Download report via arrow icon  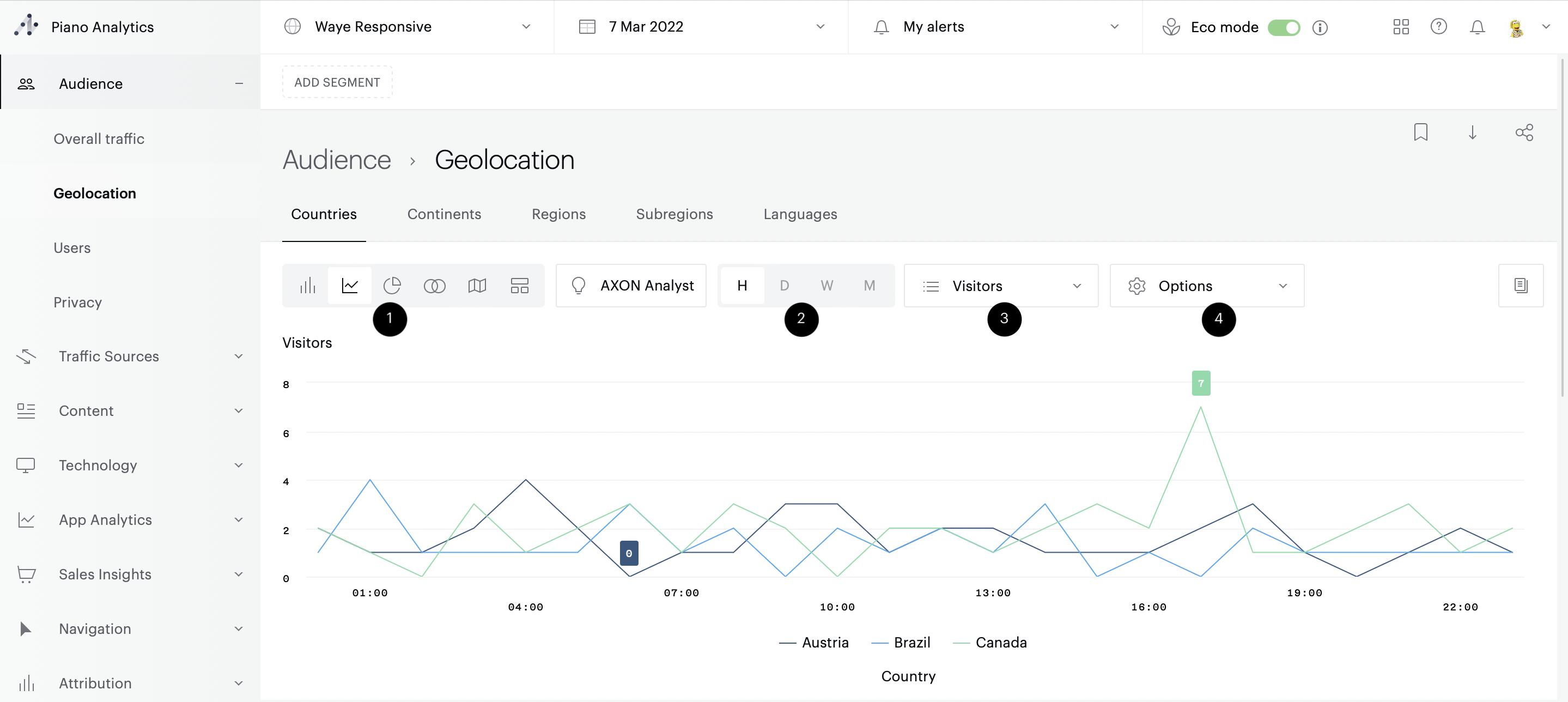(1472, 132)
